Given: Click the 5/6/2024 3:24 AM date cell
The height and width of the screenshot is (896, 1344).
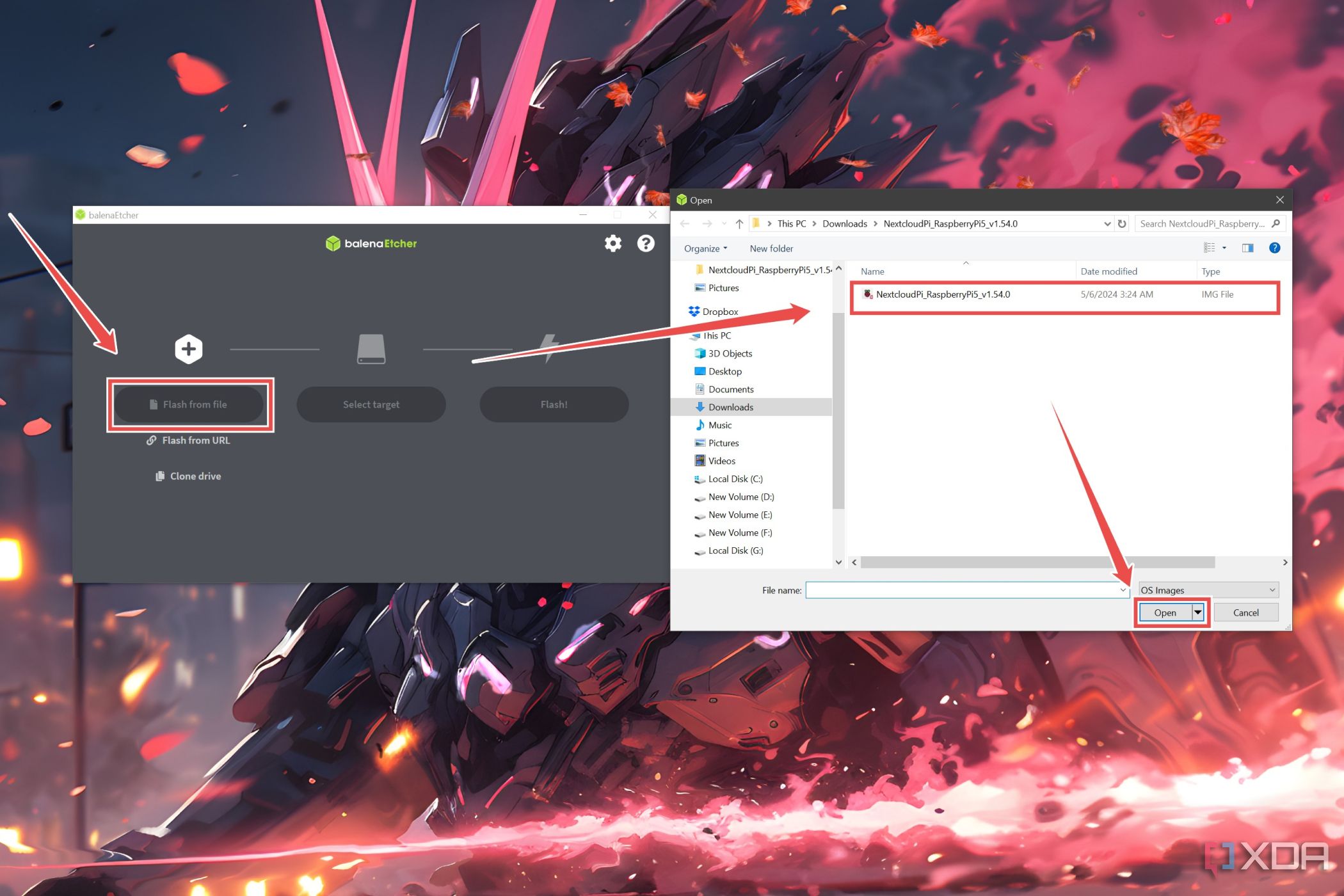Looking at the screenshot, I should [1117, 294].
